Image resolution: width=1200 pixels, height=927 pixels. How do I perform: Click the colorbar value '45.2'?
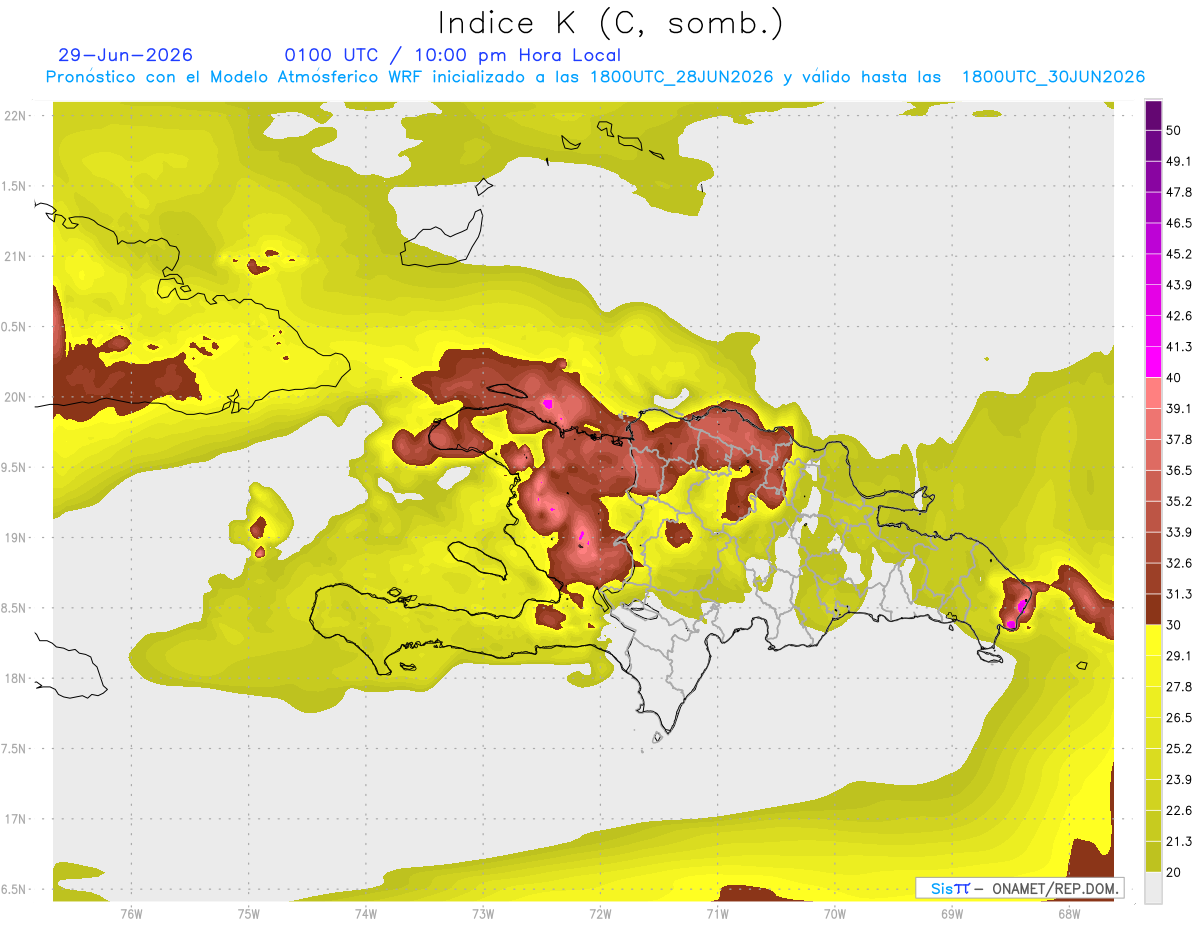[x=1180, y=254]
